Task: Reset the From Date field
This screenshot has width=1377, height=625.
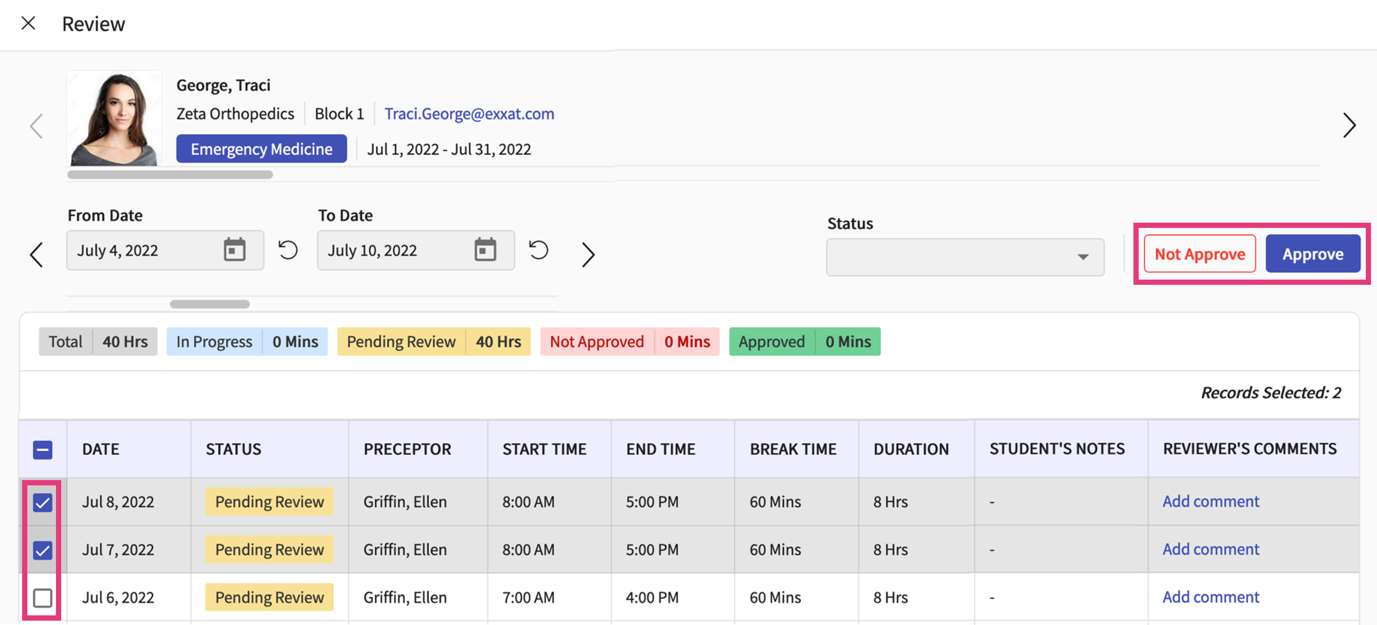Action: (288, 250)
